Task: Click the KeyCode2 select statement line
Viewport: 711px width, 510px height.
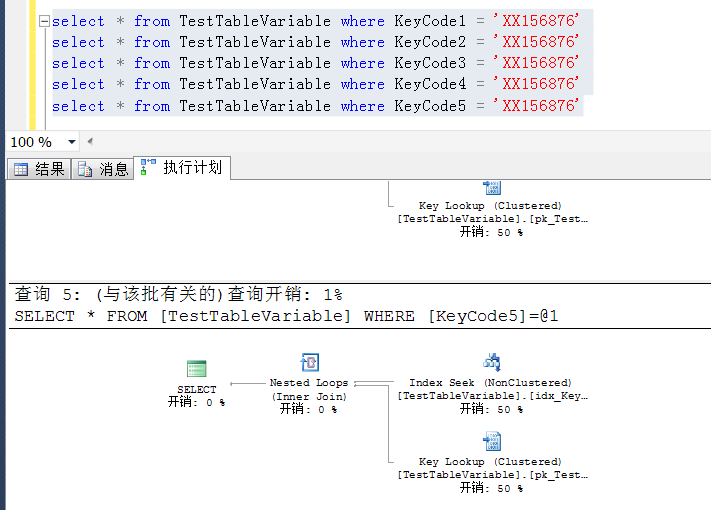Action: pos(315,42)
